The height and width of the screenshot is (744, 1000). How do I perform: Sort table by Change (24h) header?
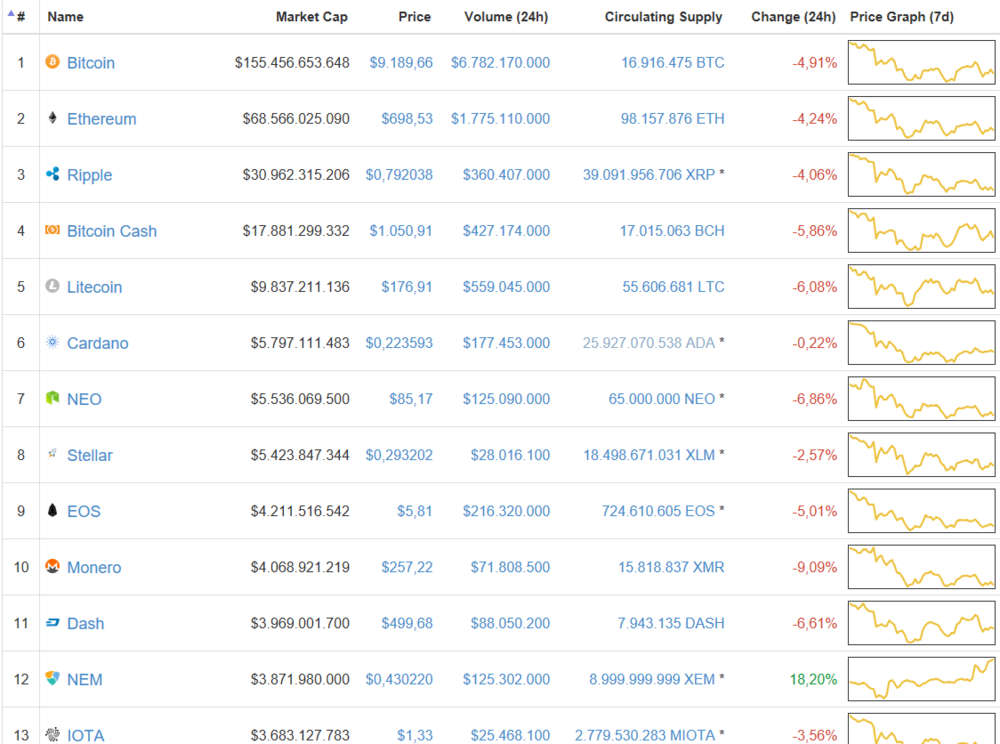[x=793, y=17]
